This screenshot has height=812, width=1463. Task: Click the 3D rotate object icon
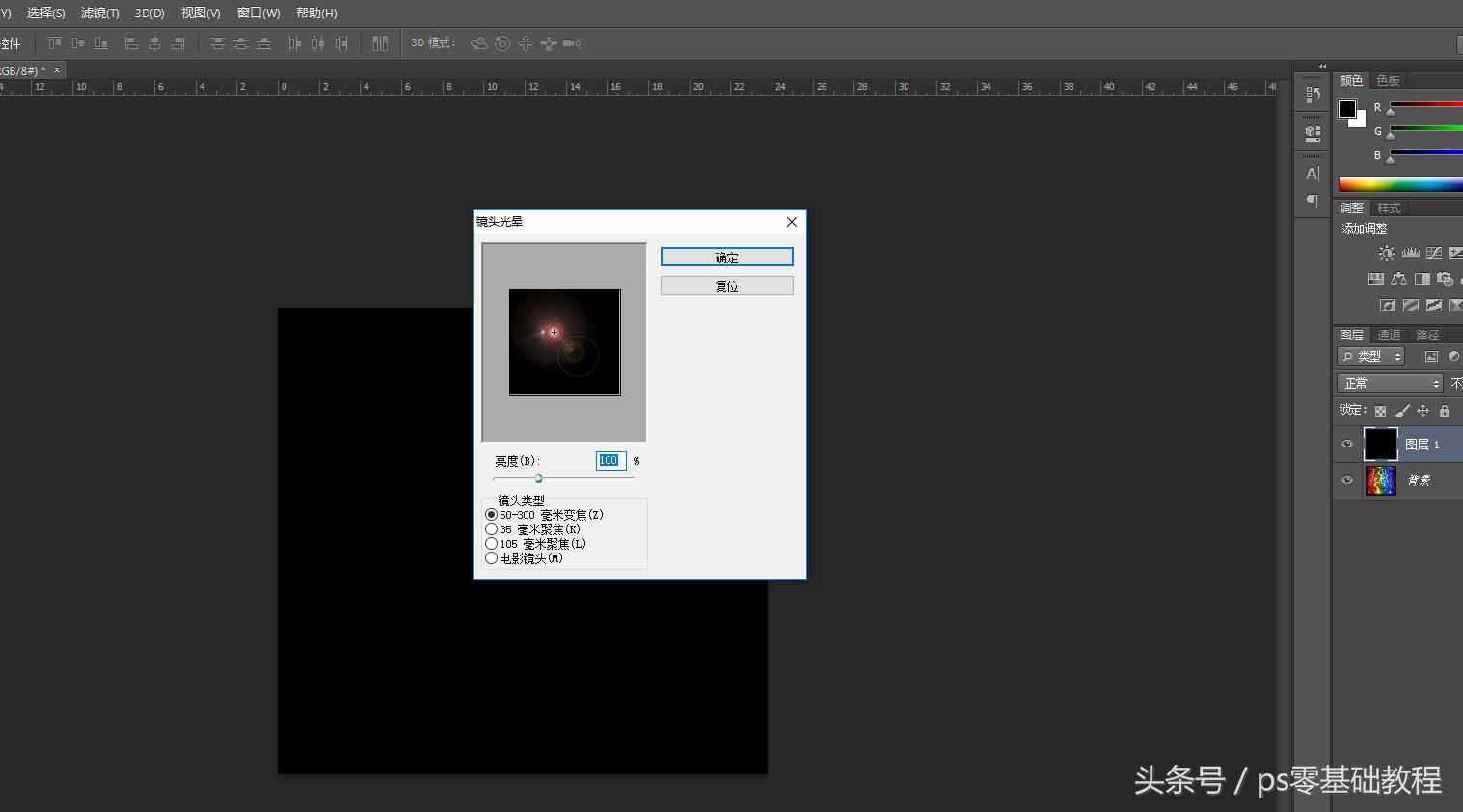(478, 43)
